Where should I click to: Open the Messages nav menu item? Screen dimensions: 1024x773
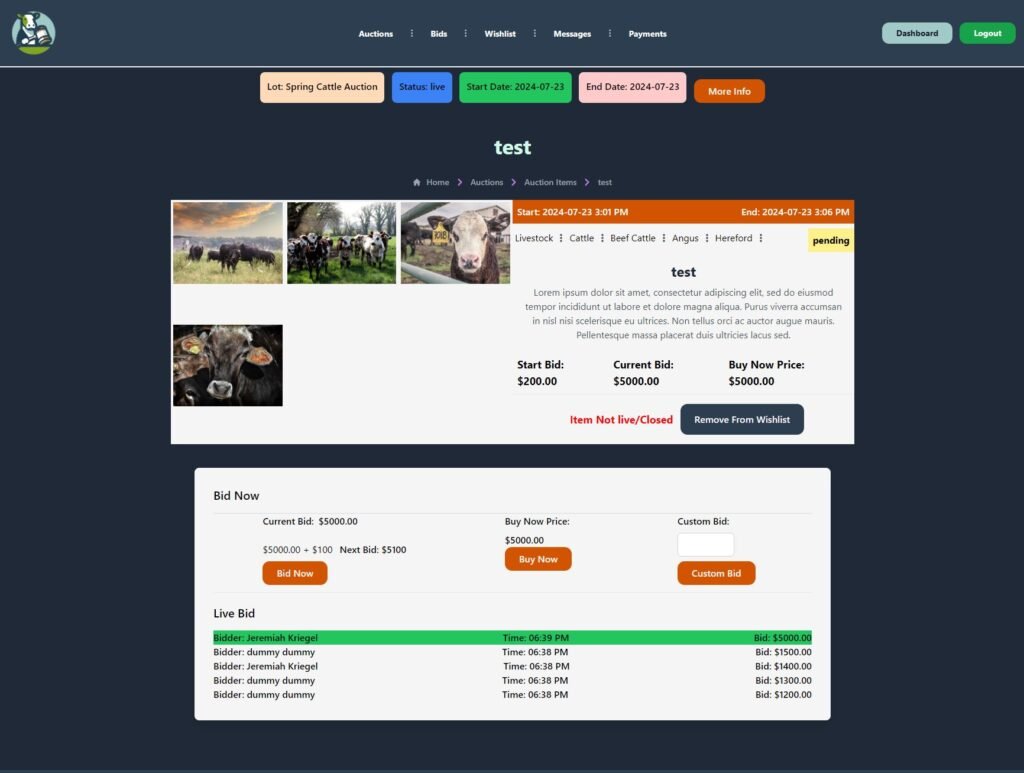click(571, 33)
